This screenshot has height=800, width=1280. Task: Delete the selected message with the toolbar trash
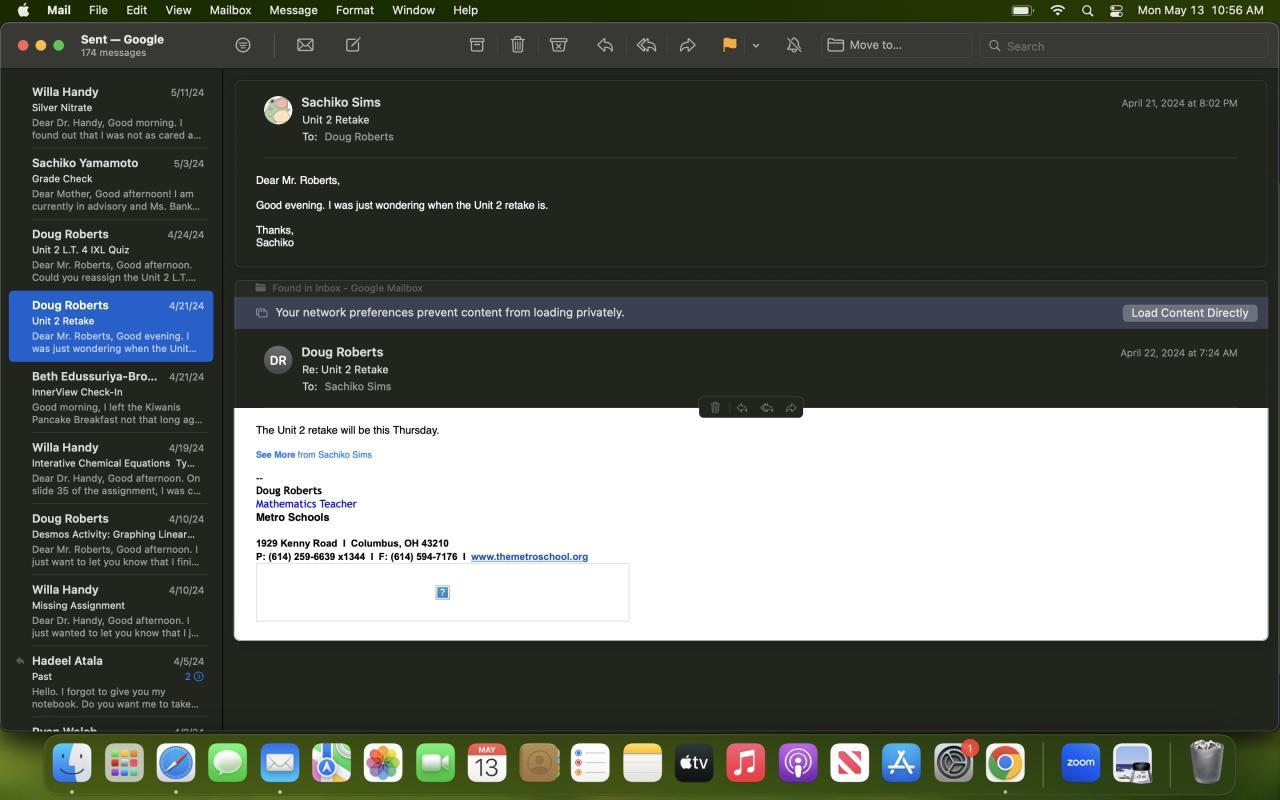517,45
